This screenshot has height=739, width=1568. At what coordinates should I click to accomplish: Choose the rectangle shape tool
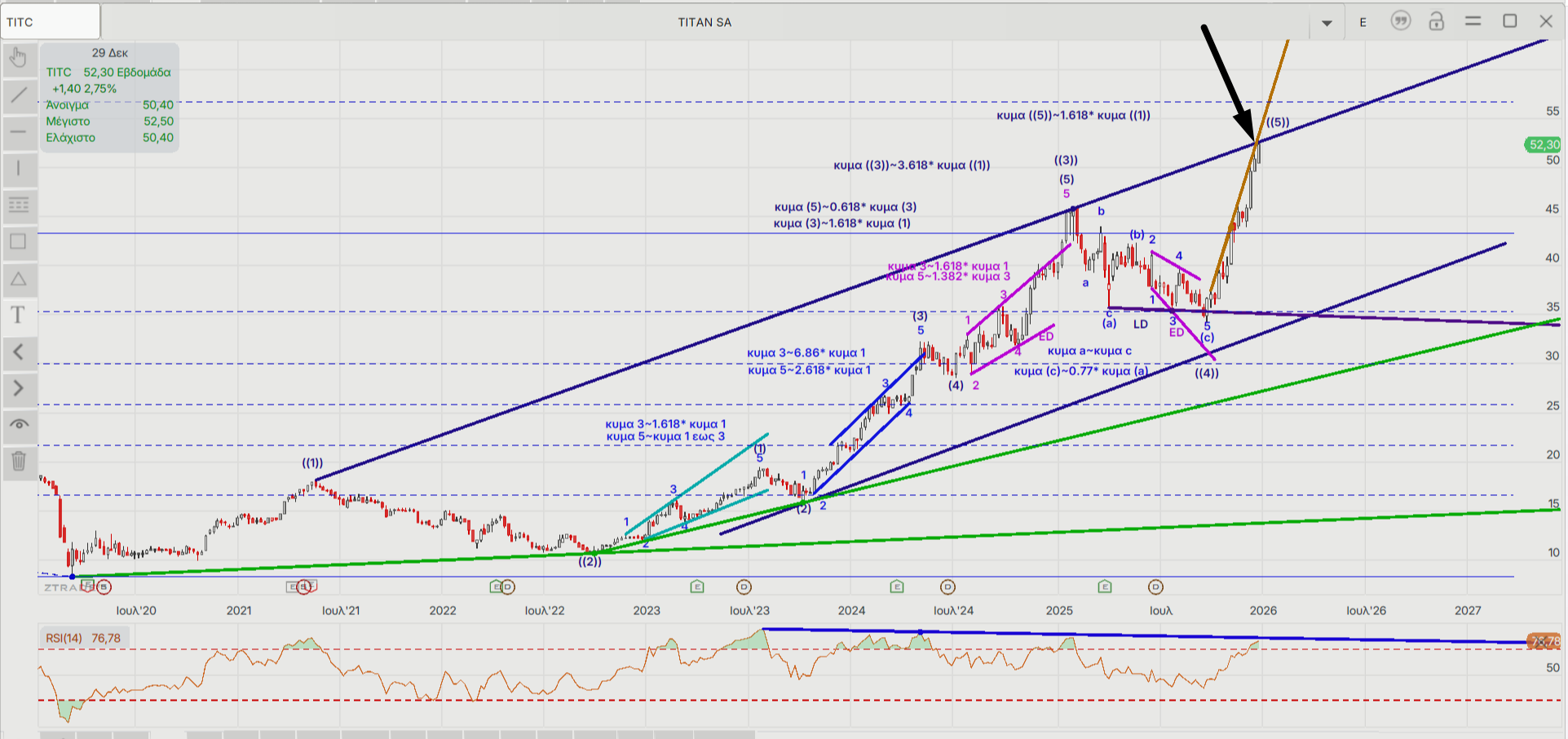(19, 241)
